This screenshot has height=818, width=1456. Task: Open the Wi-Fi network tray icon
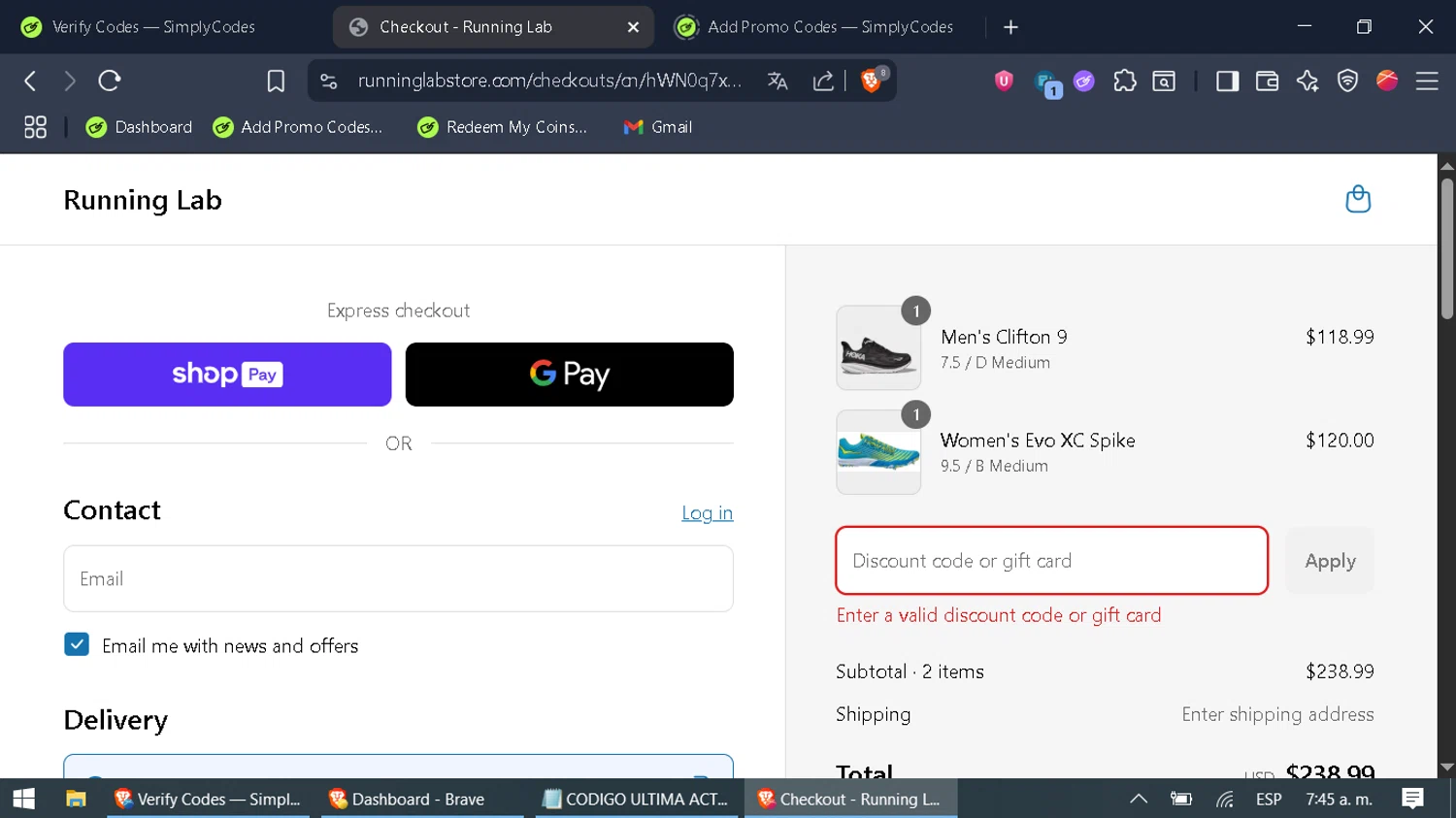(x=1225, y=799)
